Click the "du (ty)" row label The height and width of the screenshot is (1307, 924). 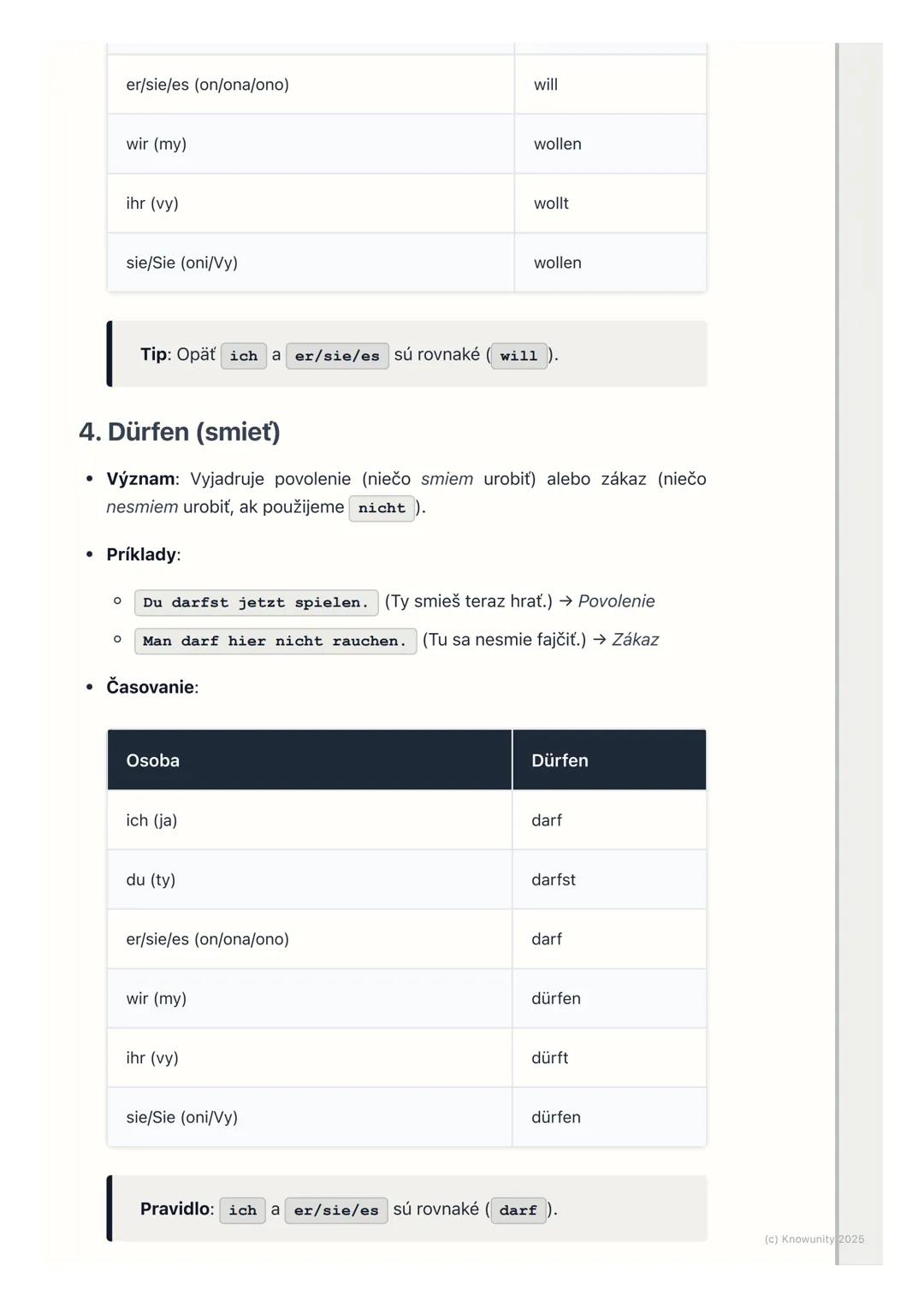[x=151, y=879]
